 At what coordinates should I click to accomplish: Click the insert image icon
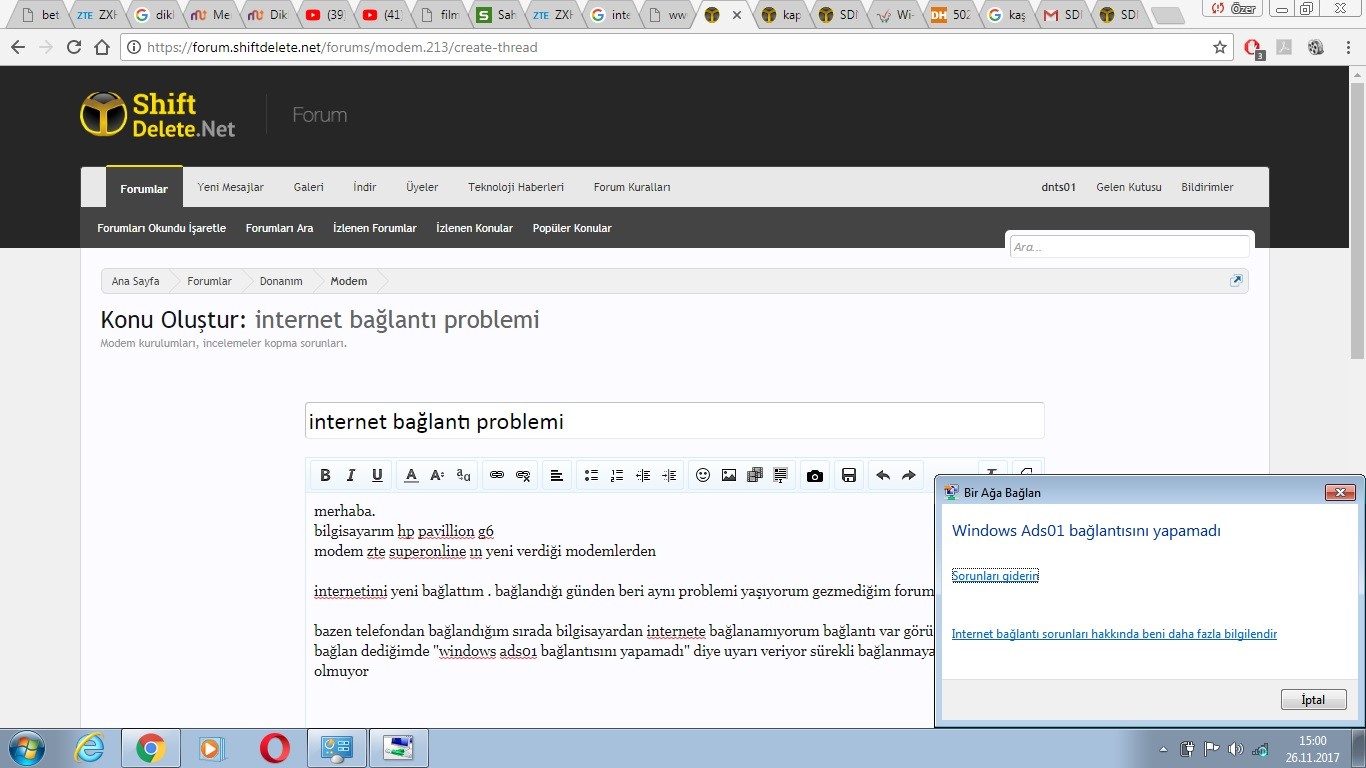(x=729, y=476)
